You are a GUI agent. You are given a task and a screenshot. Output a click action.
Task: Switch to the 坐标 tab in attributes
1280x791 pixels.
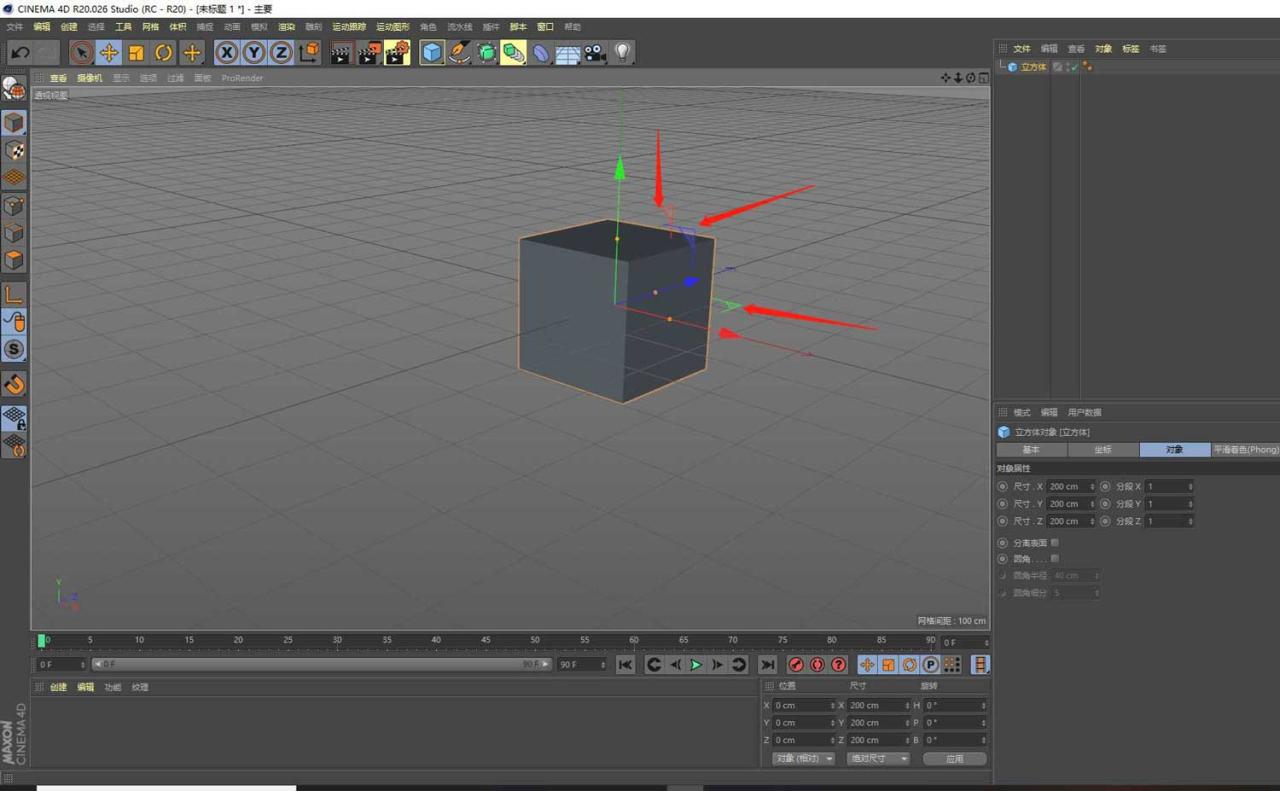[1104, 449]
